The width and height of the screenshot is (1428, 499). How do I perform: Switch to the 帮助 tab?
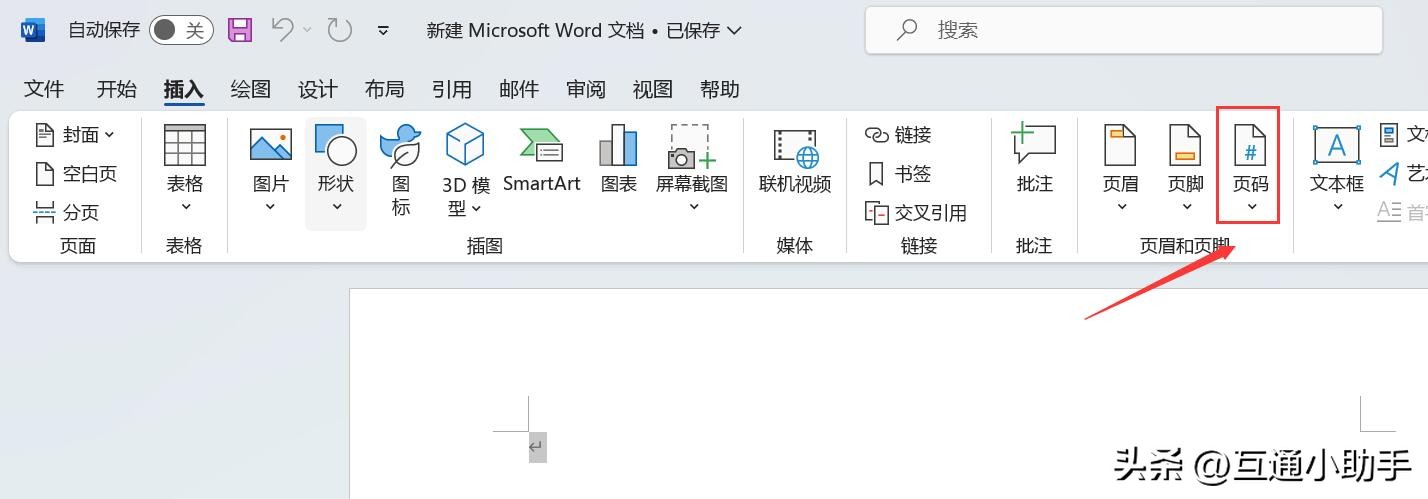pyautogui.click(x=720, y=89)
